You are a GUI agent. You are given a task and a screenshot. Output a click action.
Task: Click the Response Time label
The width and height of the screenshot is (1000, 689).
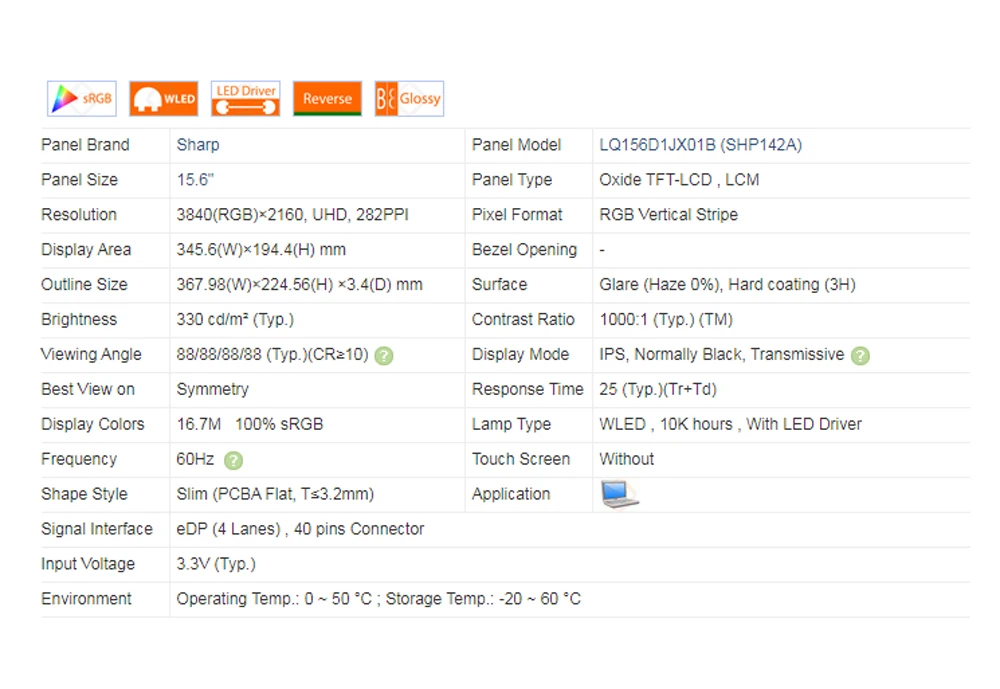527,390
